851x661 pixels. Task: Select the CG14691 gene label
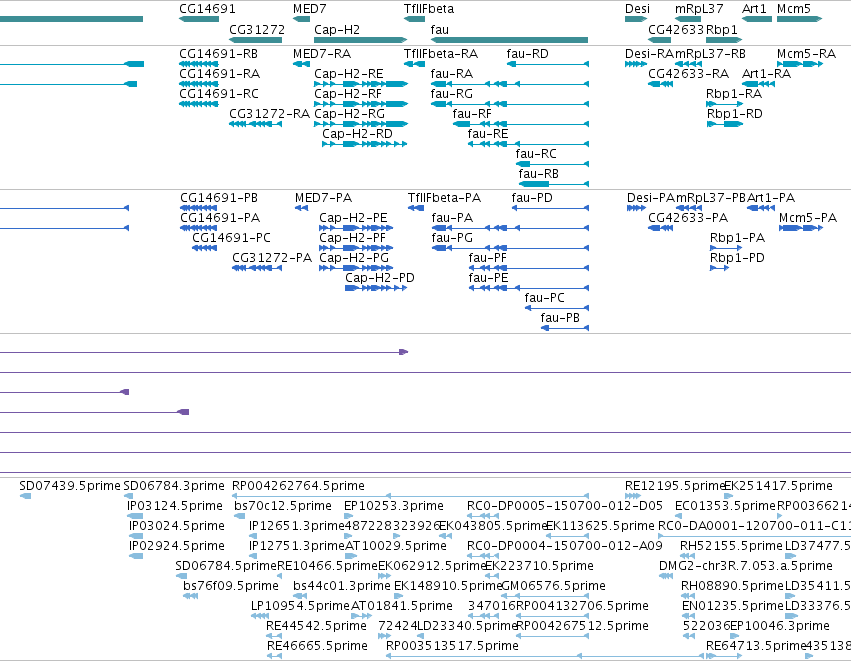pos(207,9)
